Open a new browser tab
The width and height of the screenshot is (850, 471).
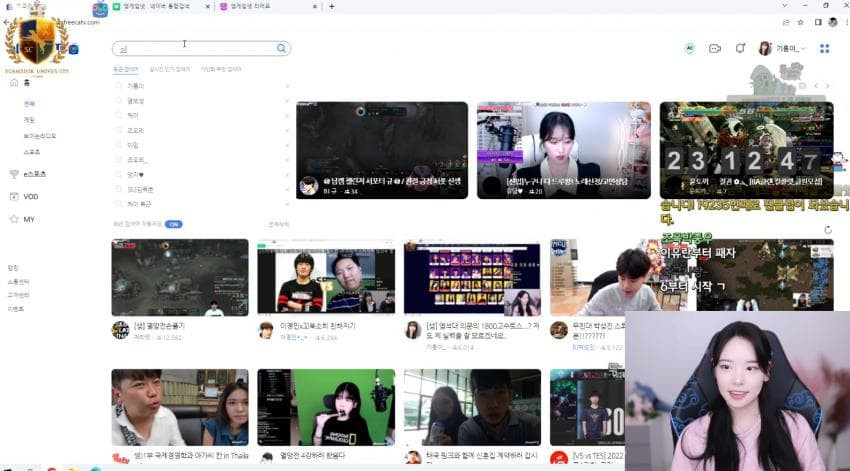[x=332, y=7]
